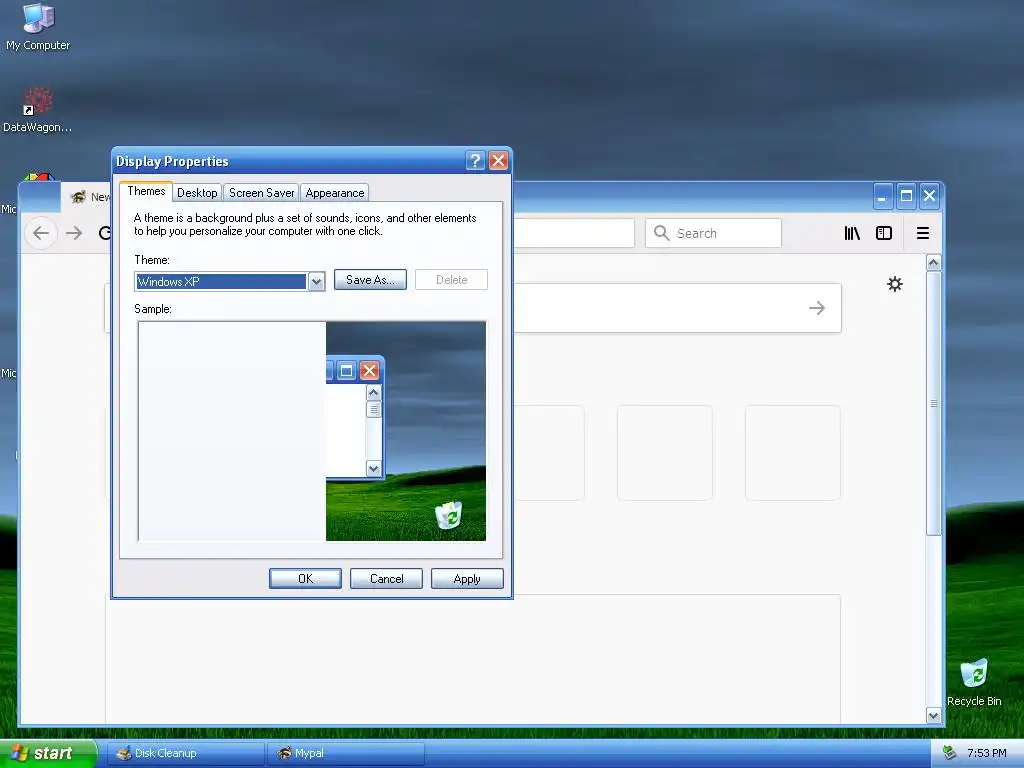Image resolution: width=1024 pixels, height=768 pixels.
Task: Close the Display Properties dialog
Action: 498,161
